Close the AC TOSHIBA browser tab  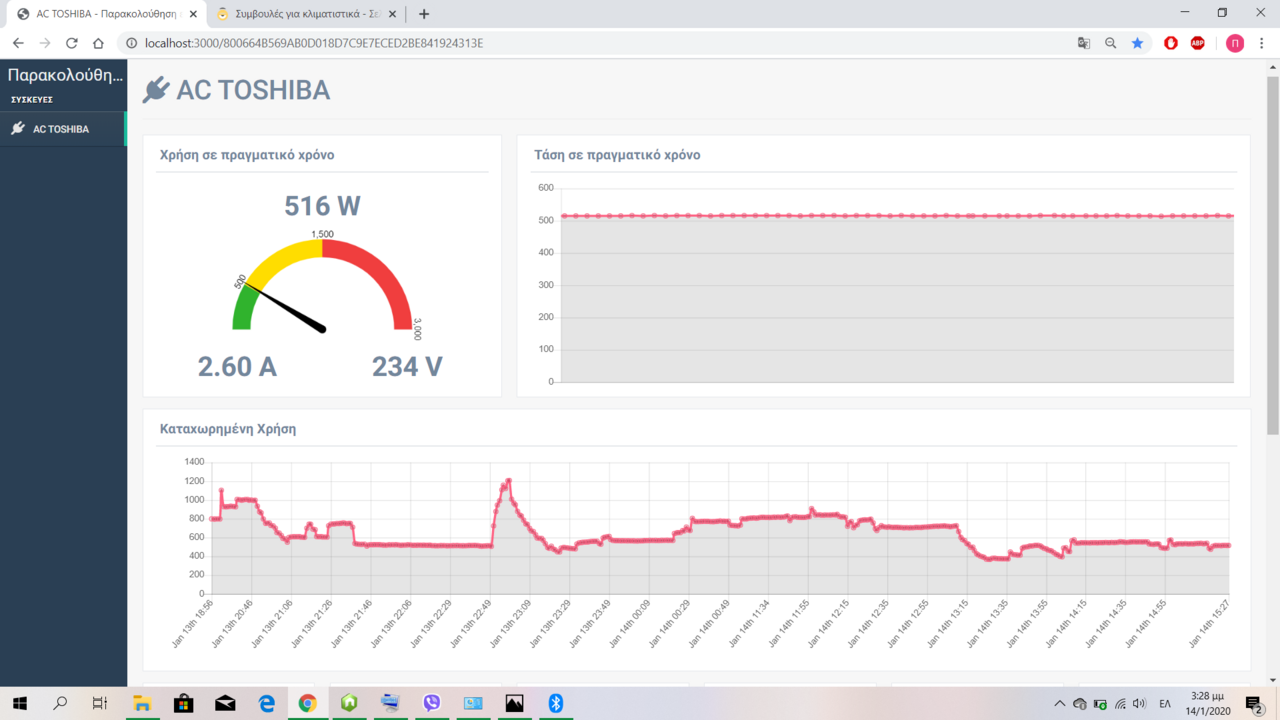[193, 14]
